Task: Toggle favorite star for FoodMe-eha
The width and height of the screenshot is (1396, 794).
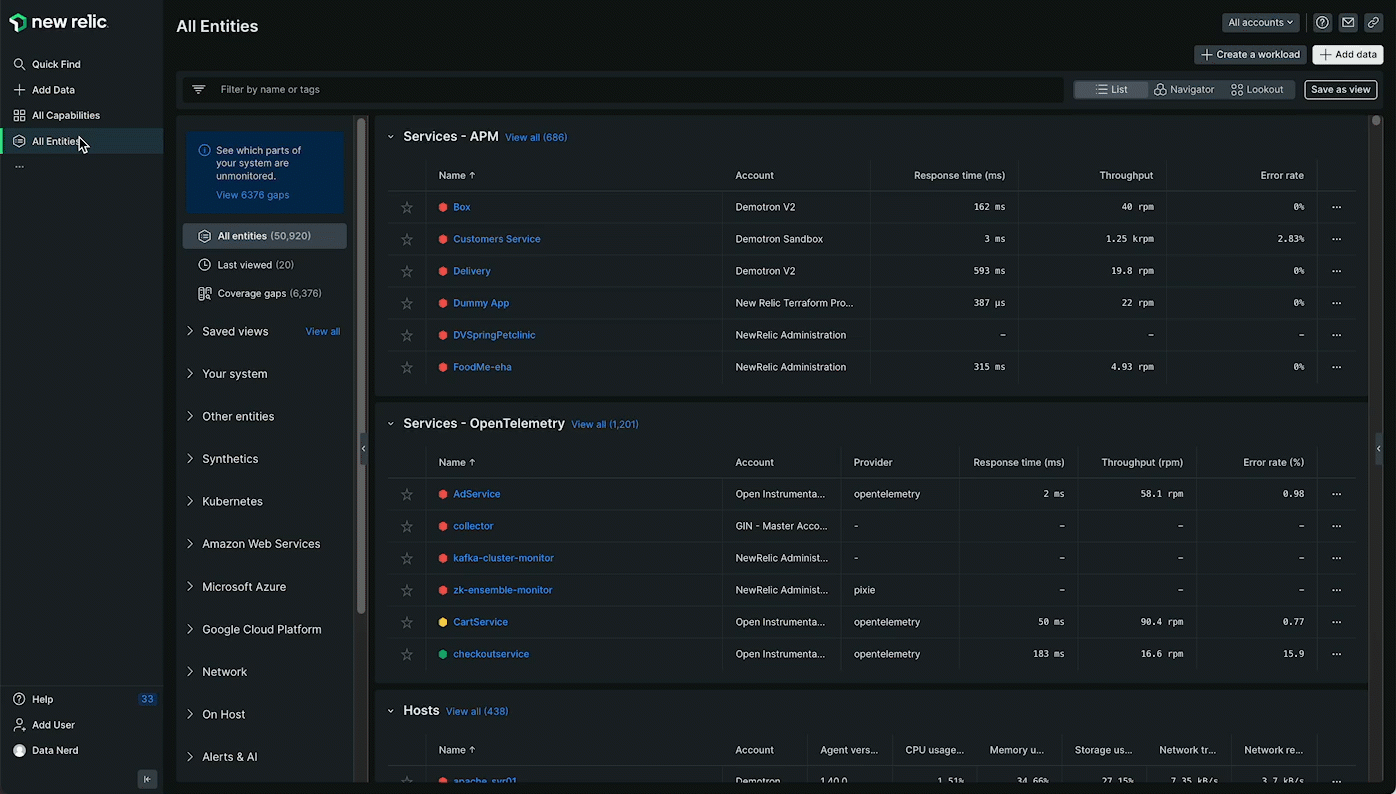Action: 407,368
